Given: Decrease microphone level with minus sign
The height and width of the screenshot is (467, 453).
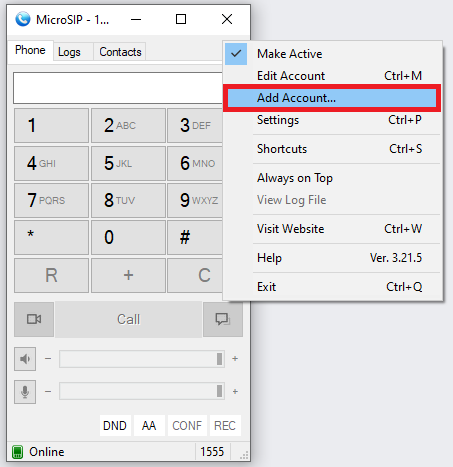Looking at the screenshot, I should [48, 391].
